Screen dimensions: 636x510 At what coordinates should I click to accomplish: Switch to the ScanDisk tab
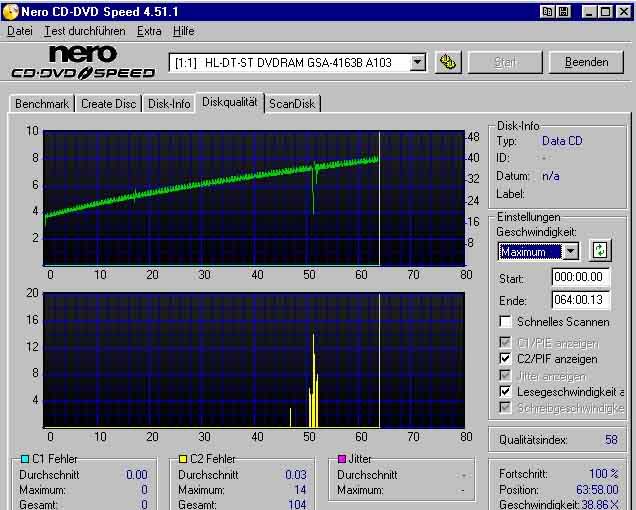[x=292, y=104]
